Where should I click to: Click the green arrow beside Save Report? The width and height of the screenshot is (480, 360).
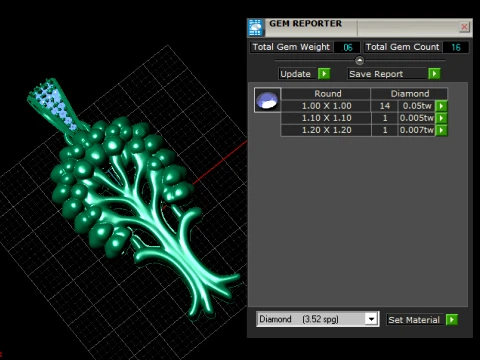434,74
